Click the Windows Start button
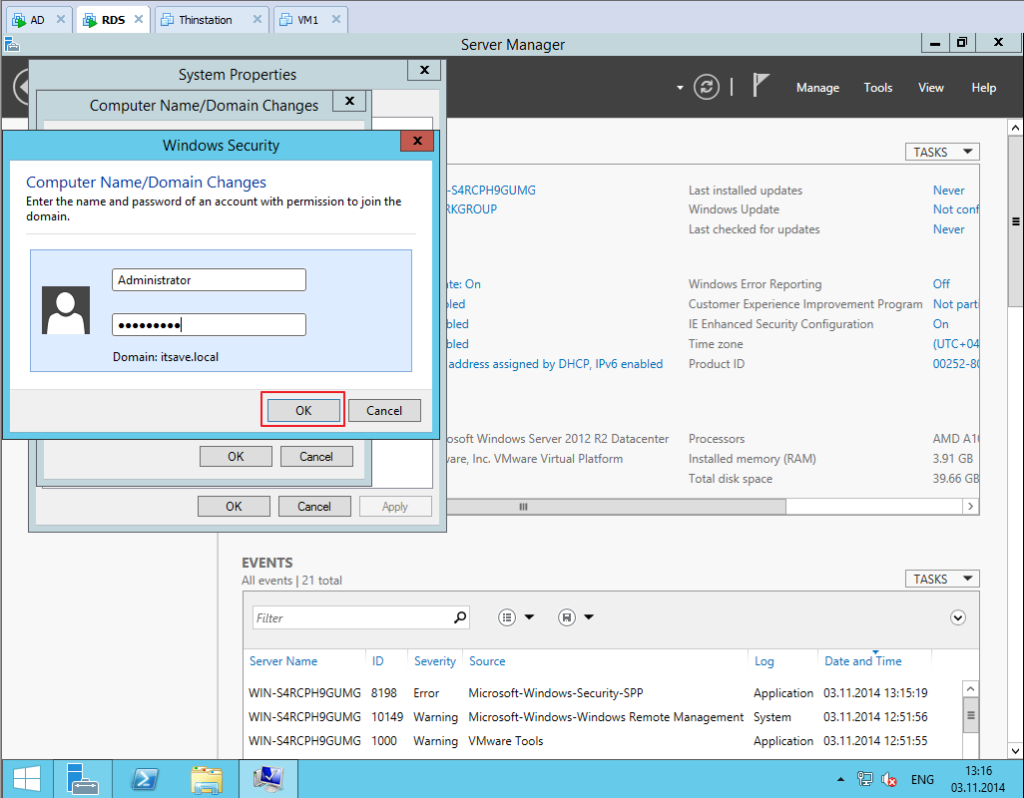Viewport: 1024px width, 798px height. 27,778
